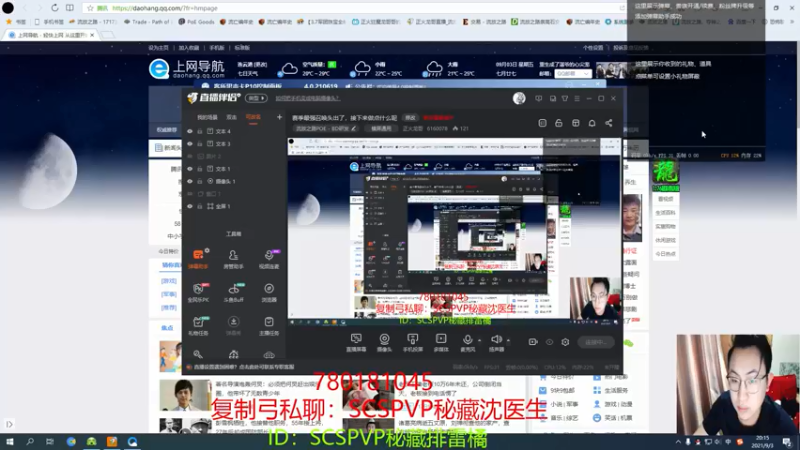Open the 浏览器 tool in toolbox

tap(269, 292)
